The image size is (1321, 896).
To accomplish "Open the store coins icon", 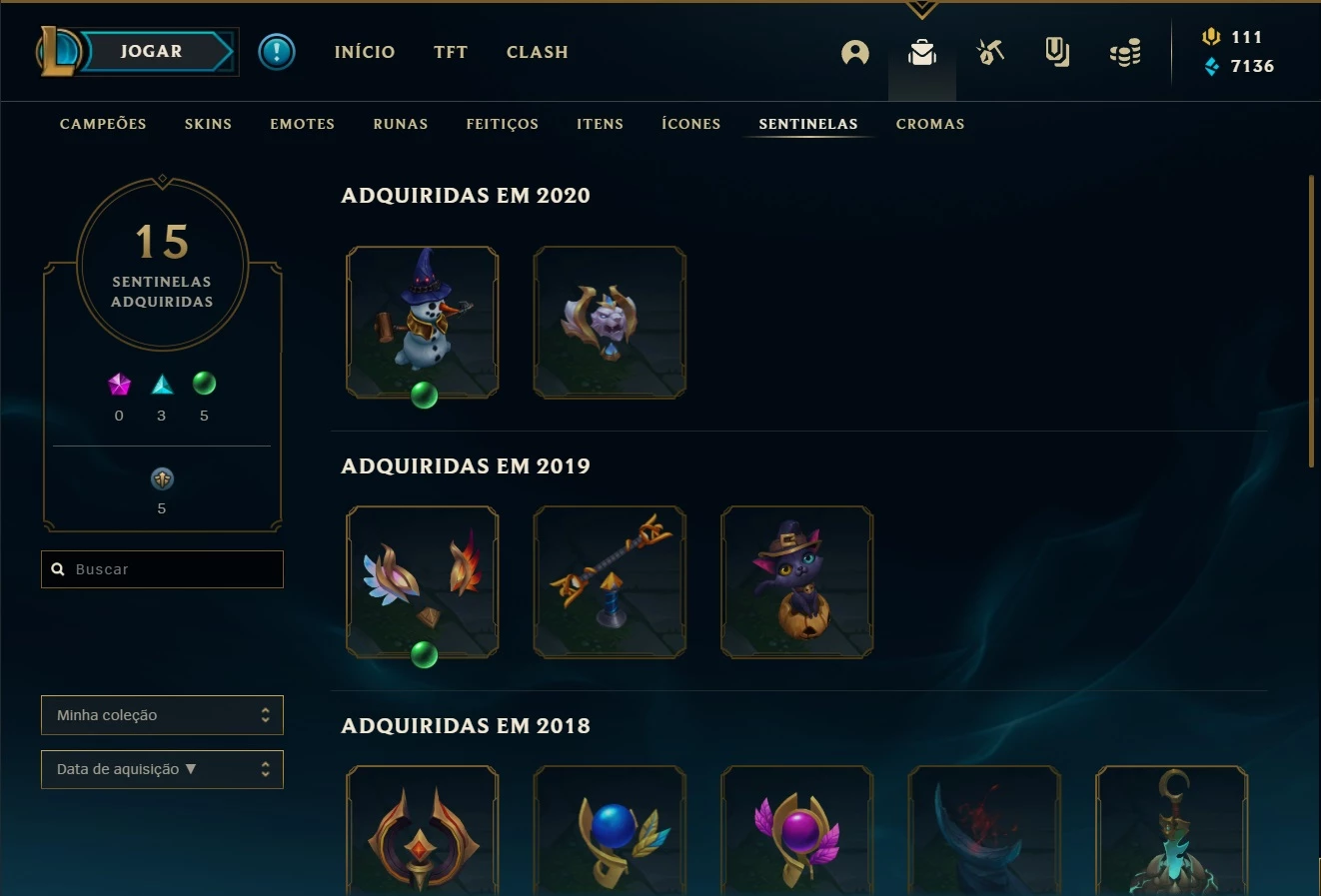I will (1125, 53).
